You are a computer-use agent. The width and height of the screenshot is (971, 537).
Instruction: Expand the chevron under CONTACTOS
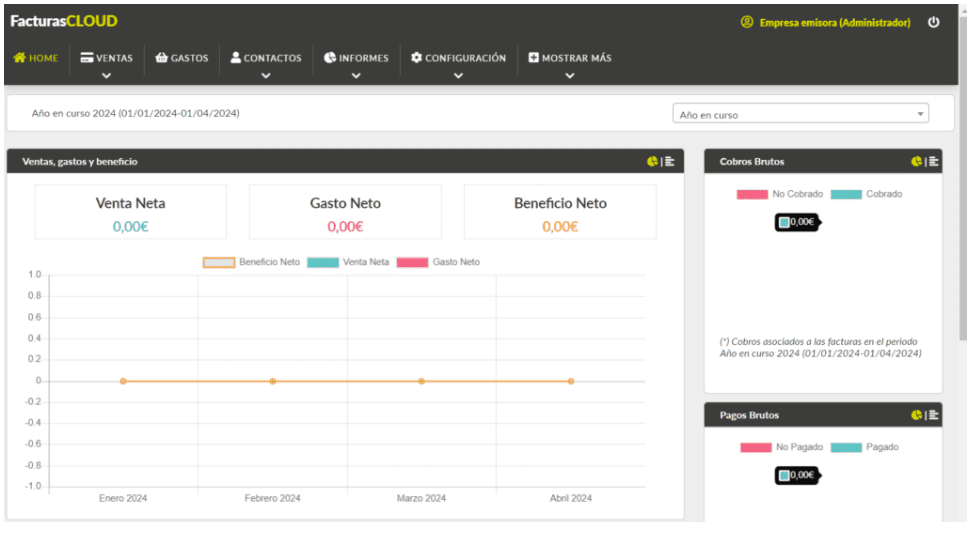pos(266,76)
